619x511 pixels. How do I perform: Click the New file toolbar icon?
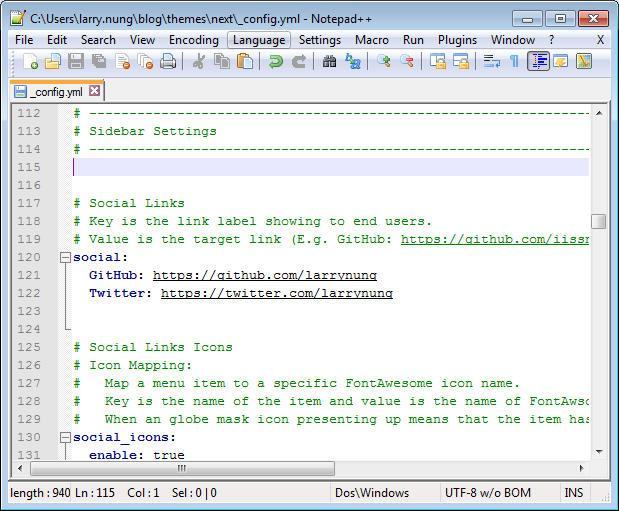click(30, 62)
